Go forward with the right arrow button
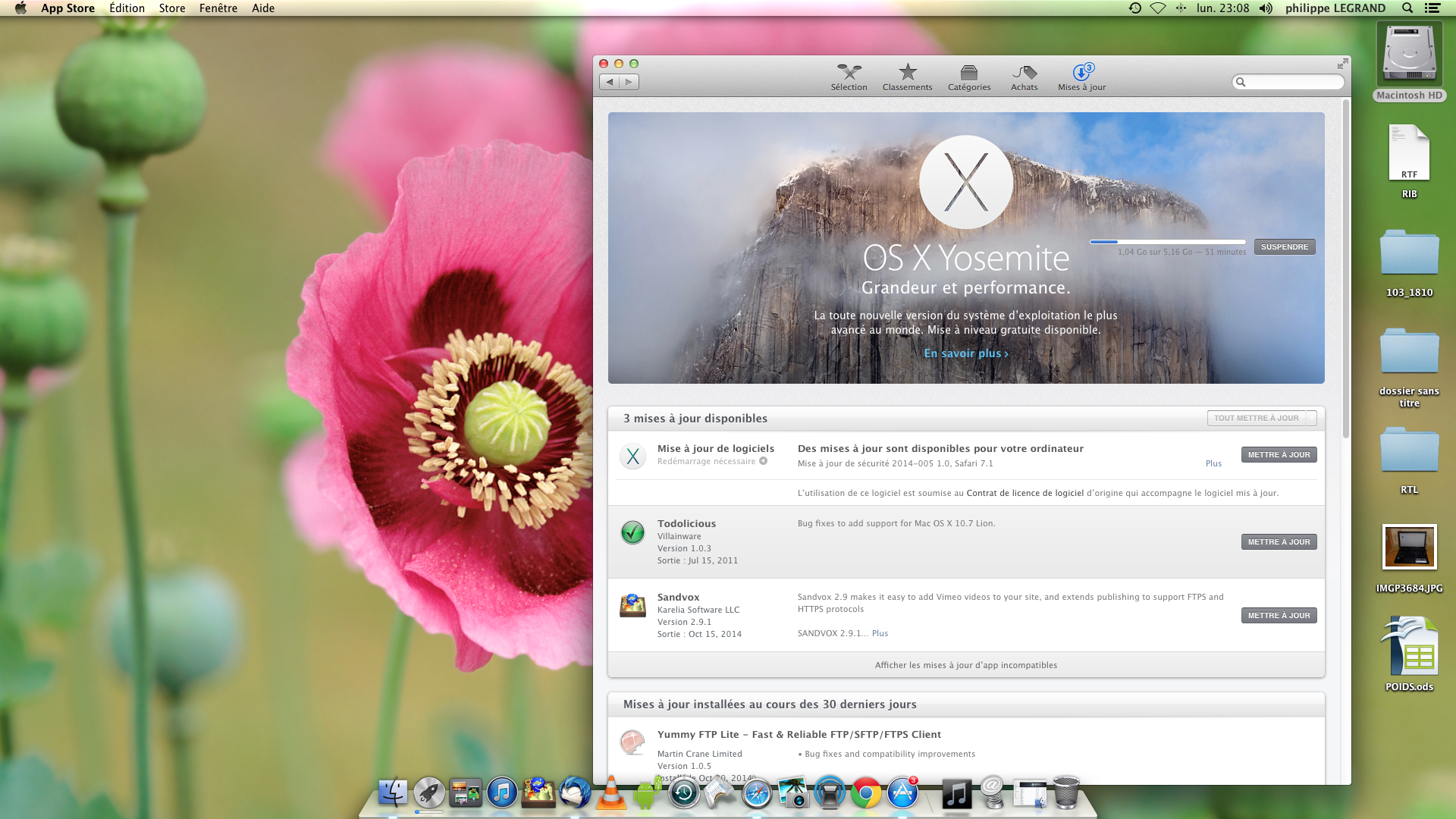Viewport: 1456px width, 819px height. pyautogui.click(x=629, y=82)
